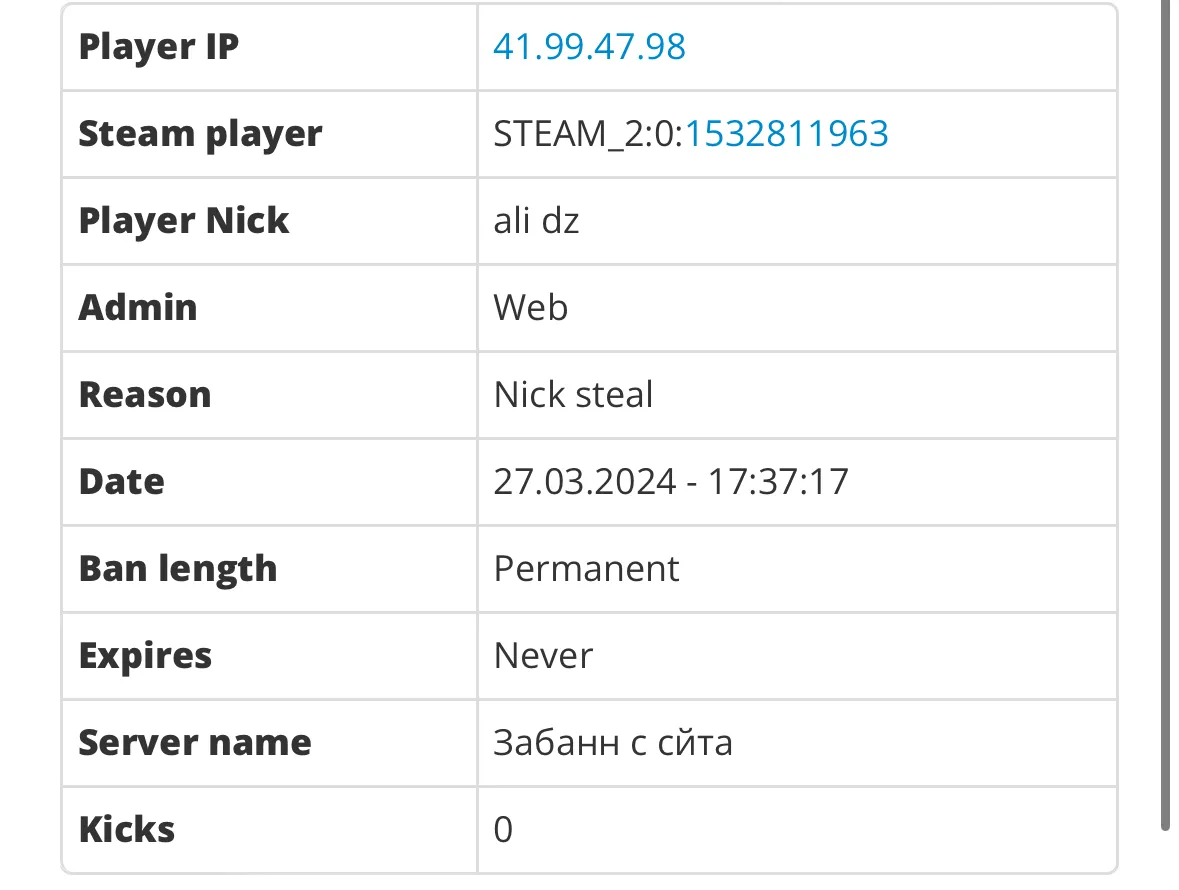This screenshot has width=1179, height=890.
Task: Click the Kicks count value 0
Action: pyautogui.click(x=503, y=830)
